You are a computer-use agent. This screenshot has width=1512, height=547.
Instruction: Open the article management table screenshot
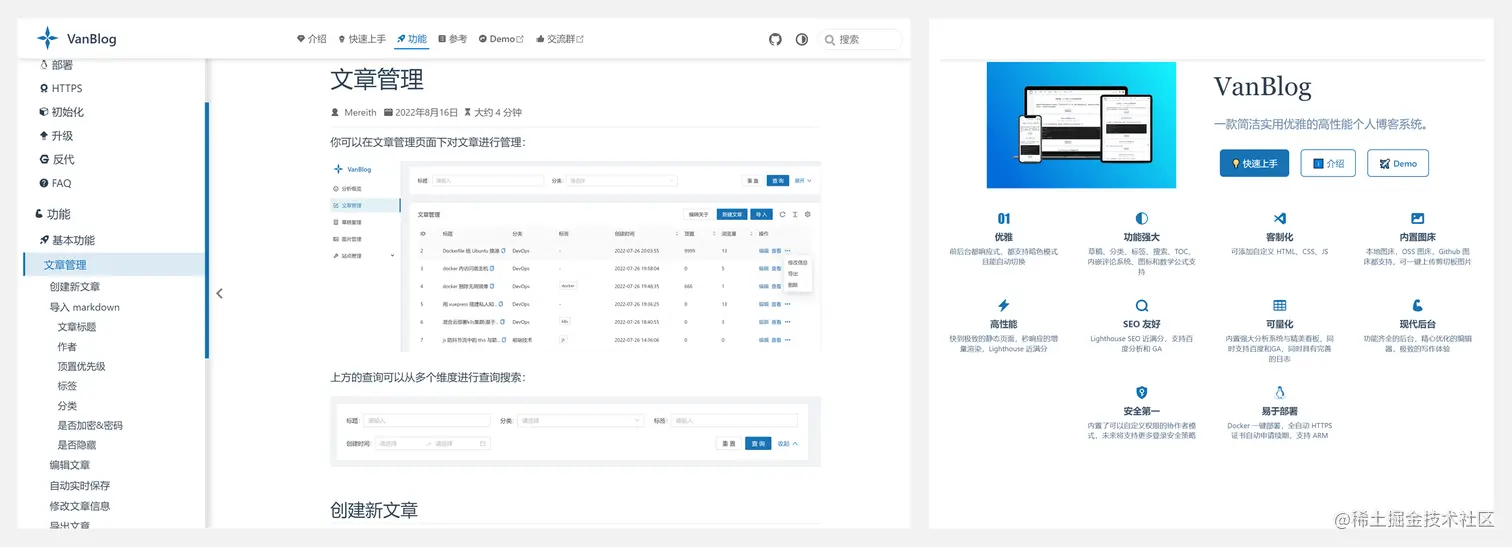[x=575, y=256]
